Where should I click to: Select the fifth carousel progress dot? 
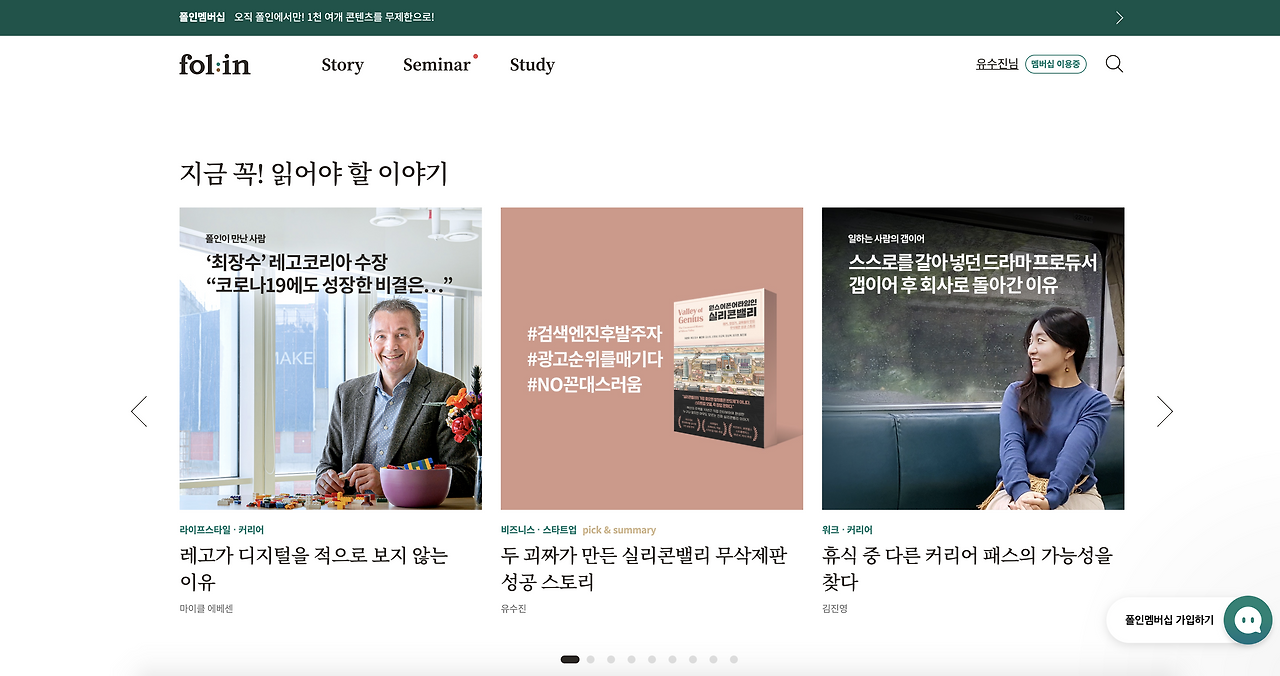(x=651, y=659)
